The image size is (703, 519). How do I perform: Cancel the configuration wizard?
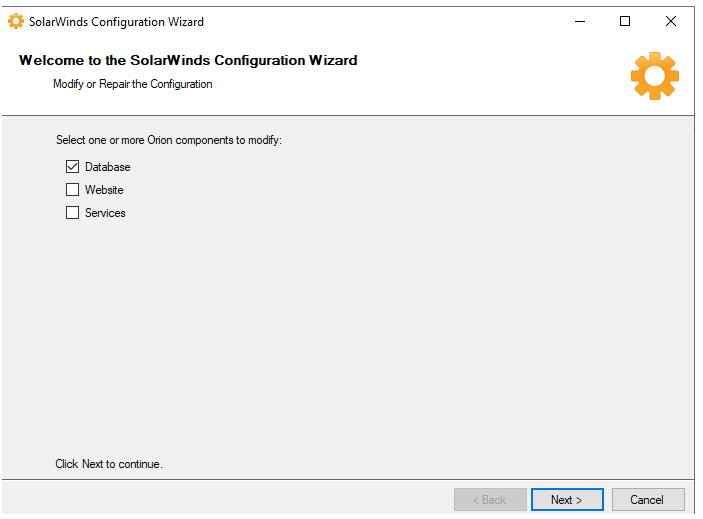(x=648, y=499)
